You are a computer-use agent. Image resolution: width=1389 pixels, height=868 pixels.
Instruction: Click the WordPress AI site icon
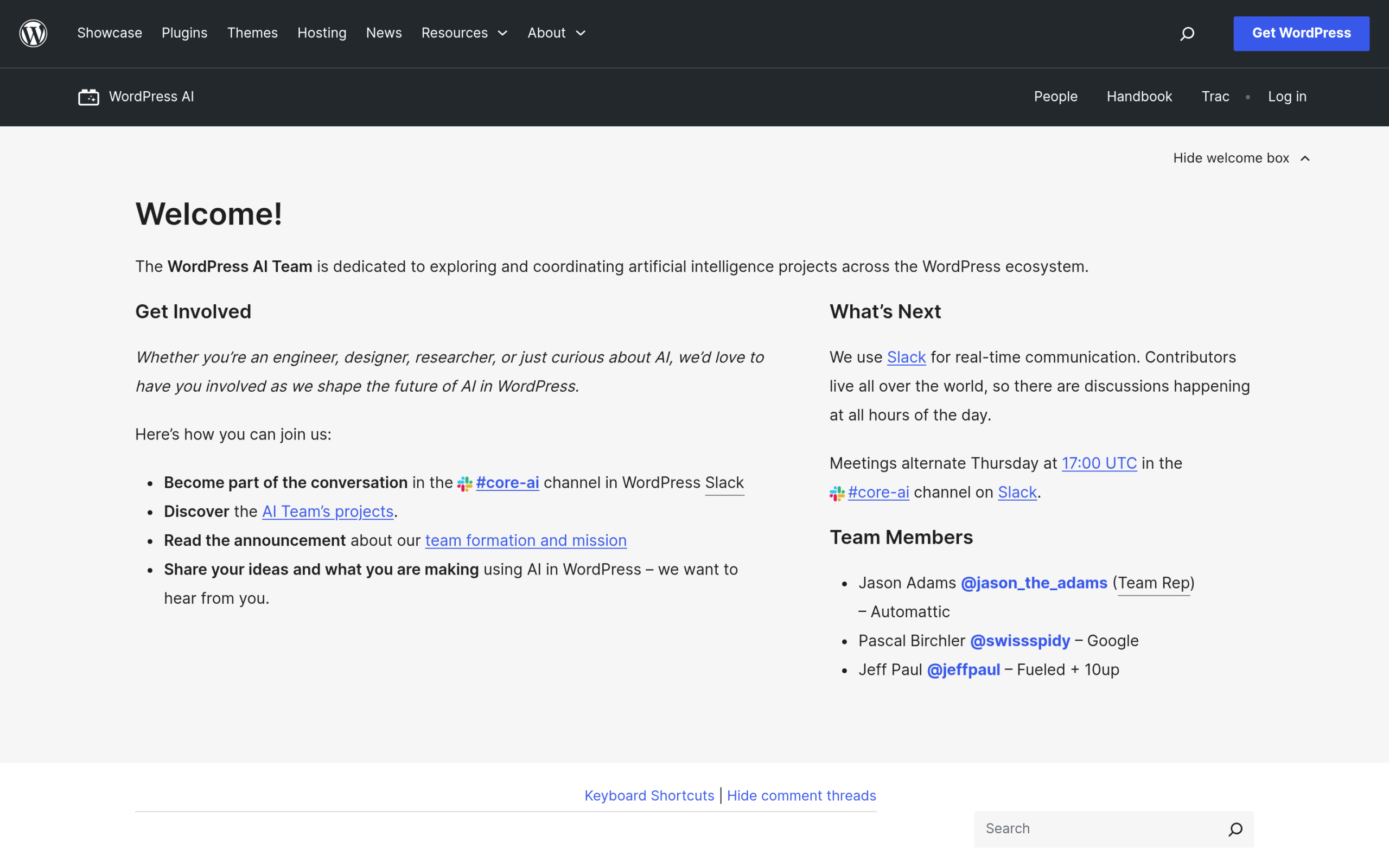(x=88, y=97)
